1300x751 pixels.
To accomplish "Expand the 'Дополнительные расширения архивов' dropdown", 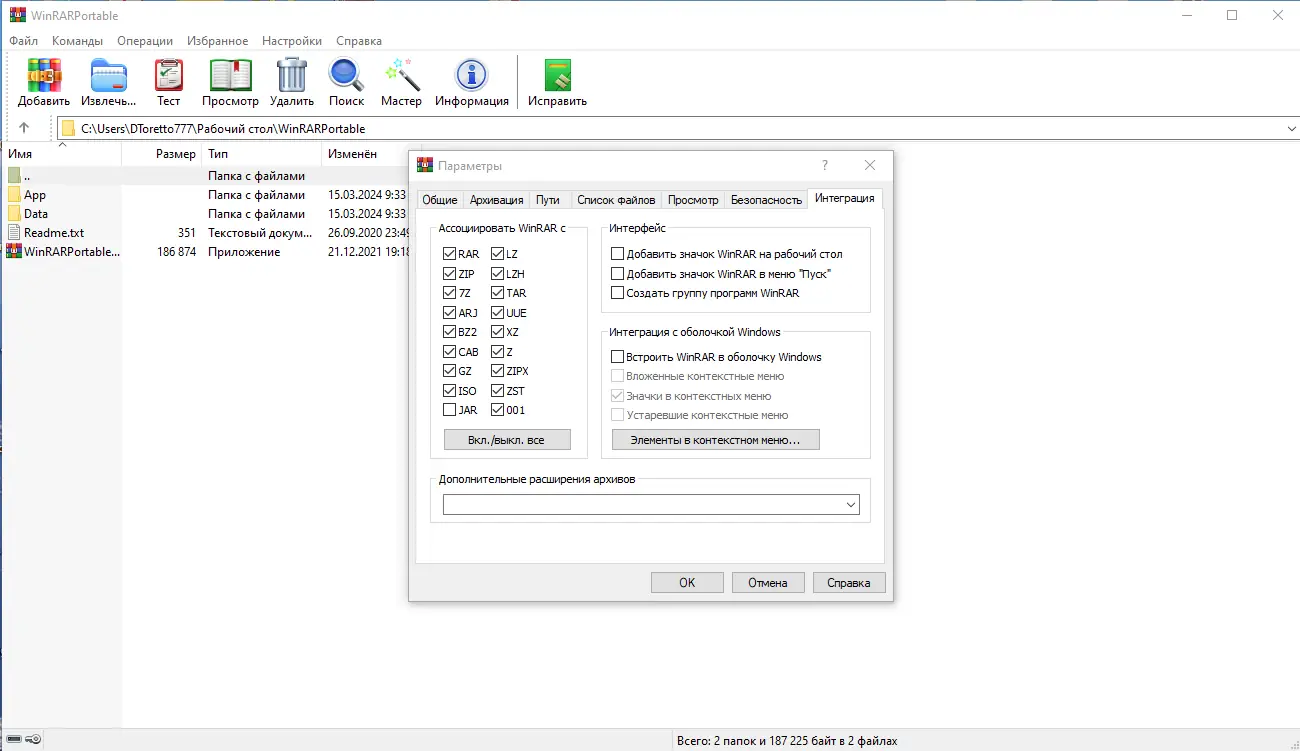I will pyautogui.click(x=851, y=505).
